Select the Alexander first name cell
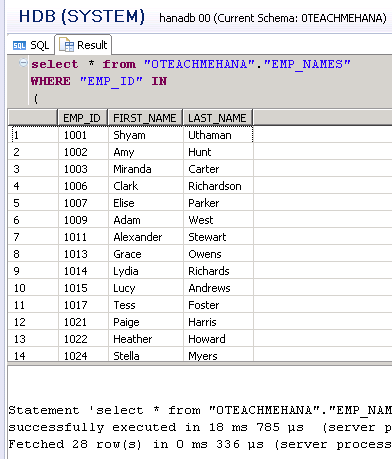 pyautogui.click(x=146, y=237)
